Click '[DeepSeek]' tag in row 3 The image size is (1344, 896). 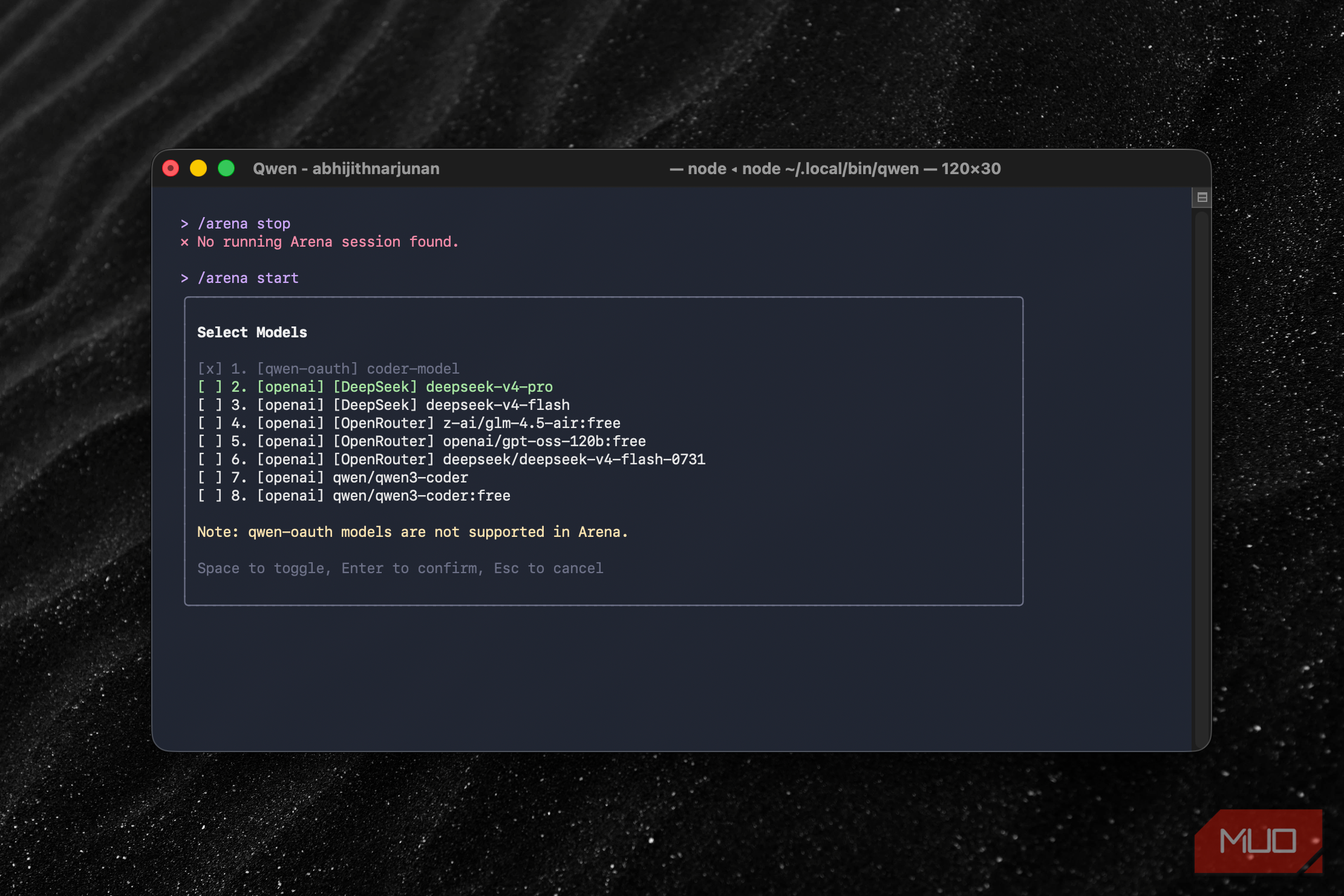click(x=375, y=405)
